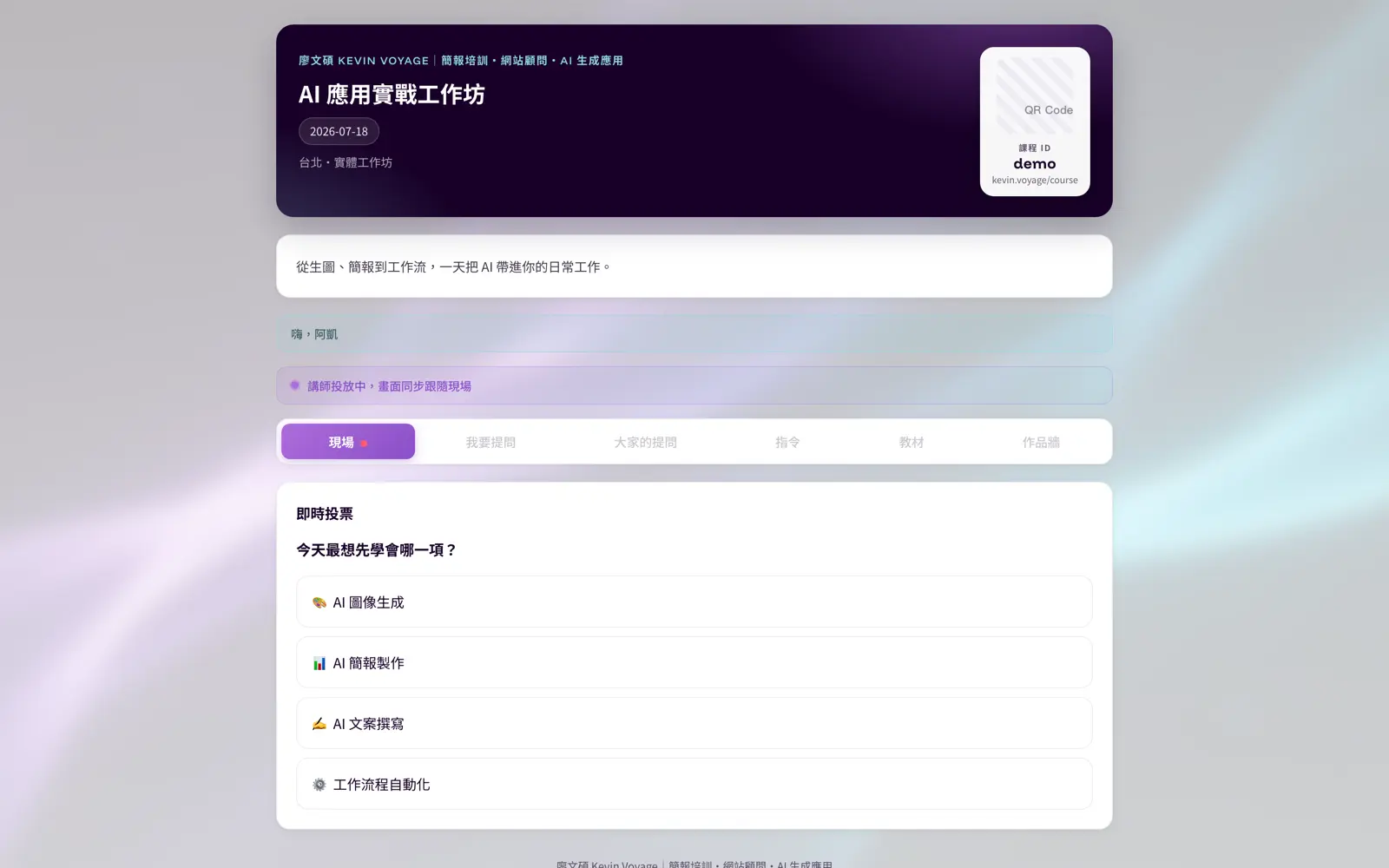Click the kevin.voyage/course link text
The height and width of the screenshot is (868, 1389).
pos(1035,181)
